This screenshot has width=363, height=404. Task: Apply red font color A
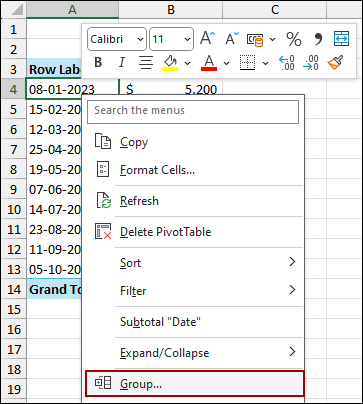[x=209, y=63]
